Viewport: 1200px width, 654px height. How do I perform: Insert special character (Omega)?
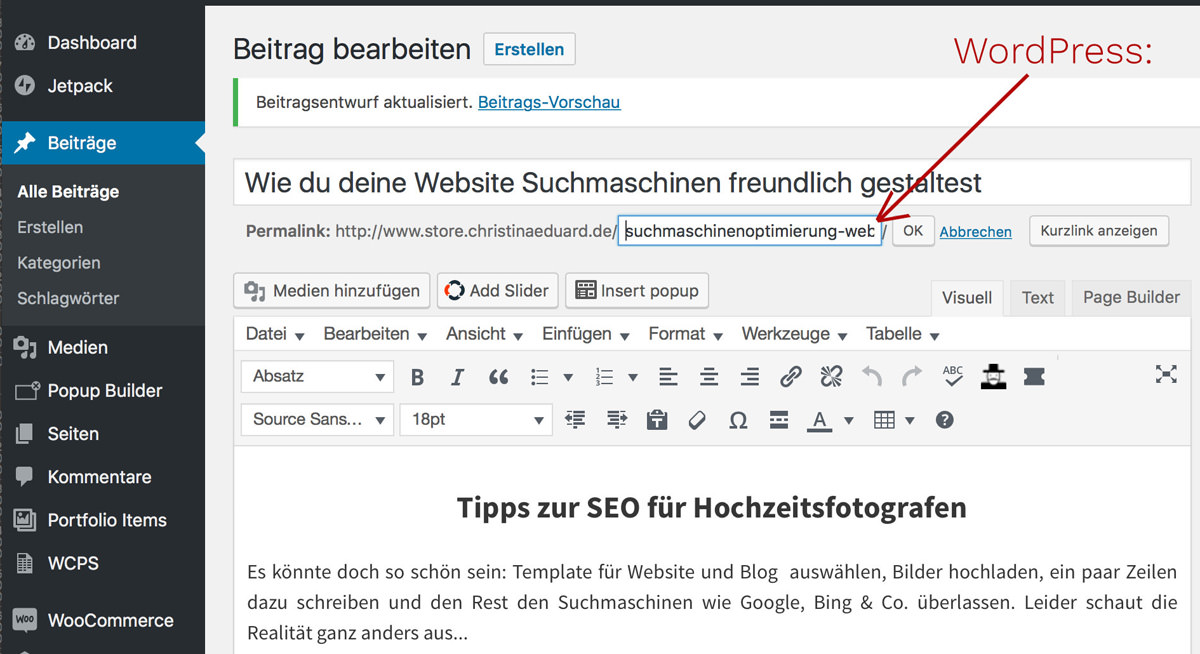(738, 420)
